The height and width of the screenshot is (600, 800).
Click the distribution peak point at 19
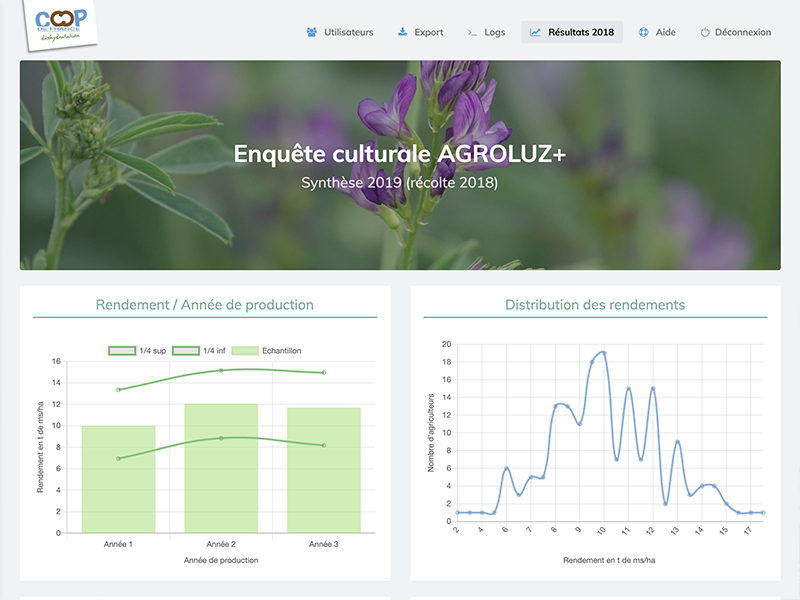click(604, 353)
